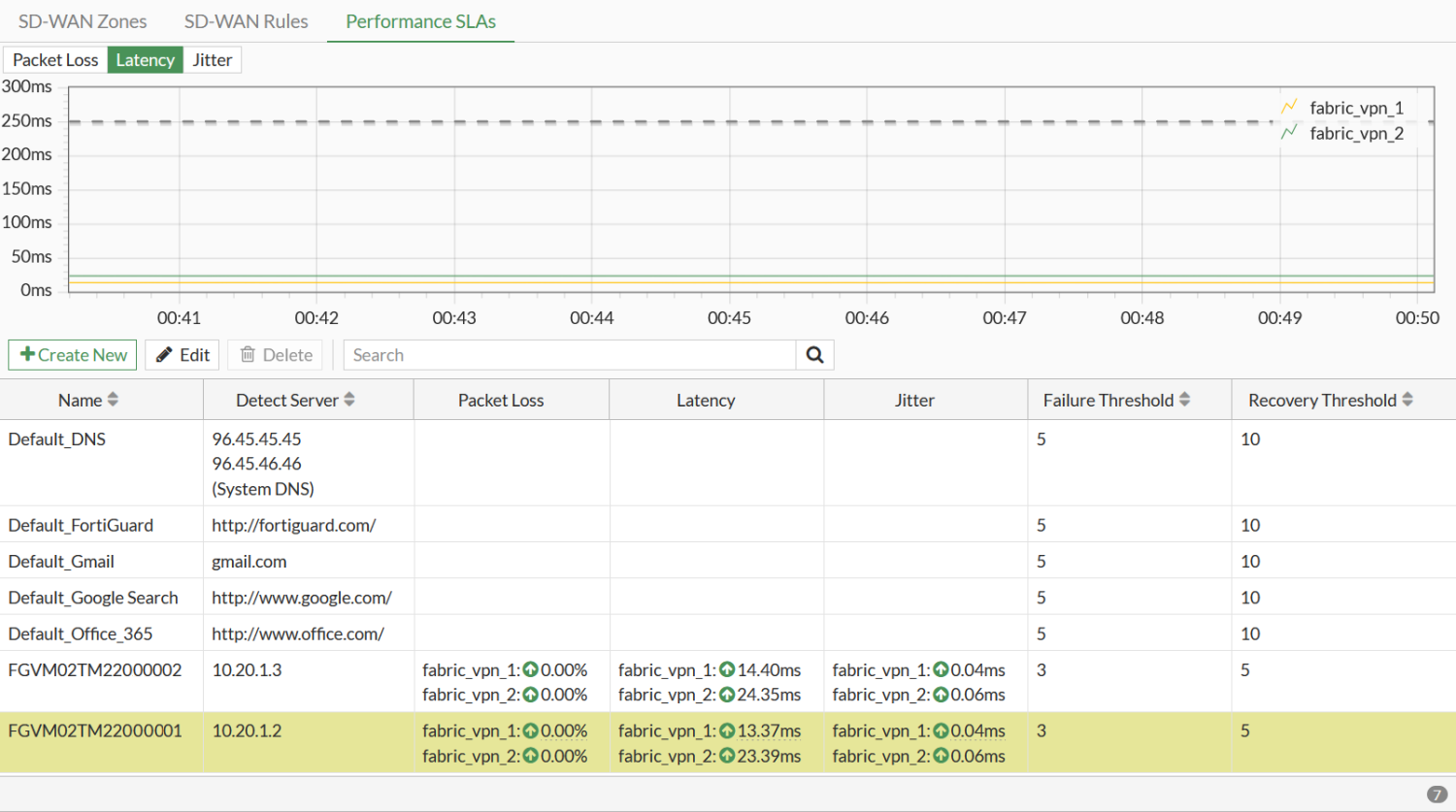Sort by Failure Threshold column arrows

click(x=1184, y=400)
